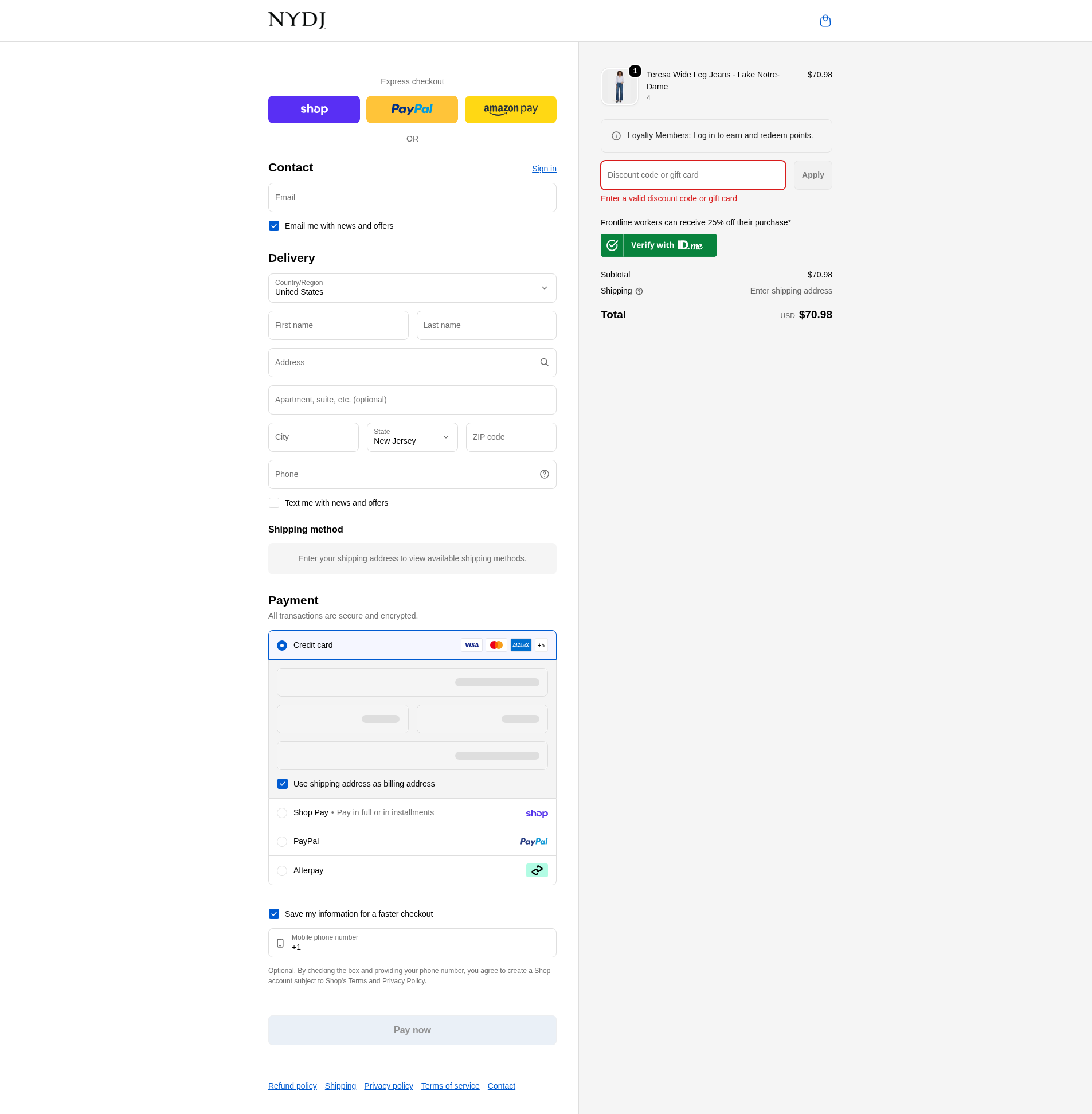
Task: Click the shipping help question icon
Action: coord(639,291)
